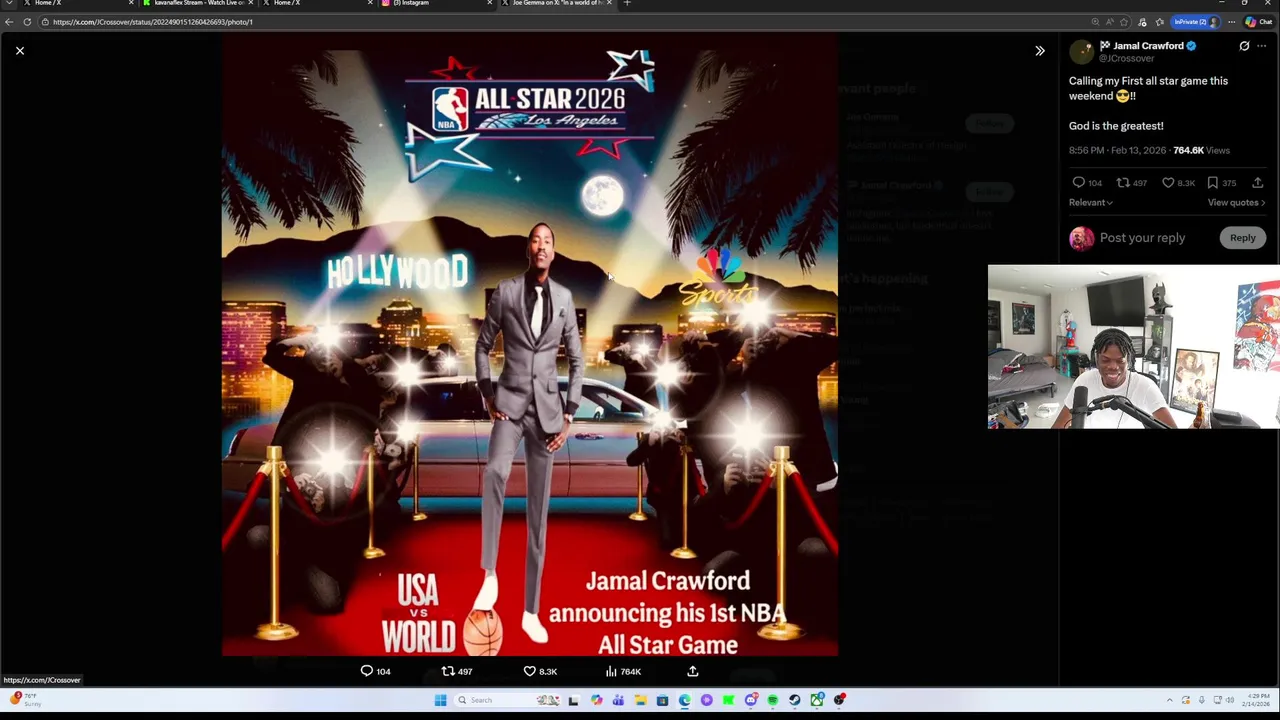1280x720 pixels.
Task: Click the taskbar Search box
Action: 508,700
